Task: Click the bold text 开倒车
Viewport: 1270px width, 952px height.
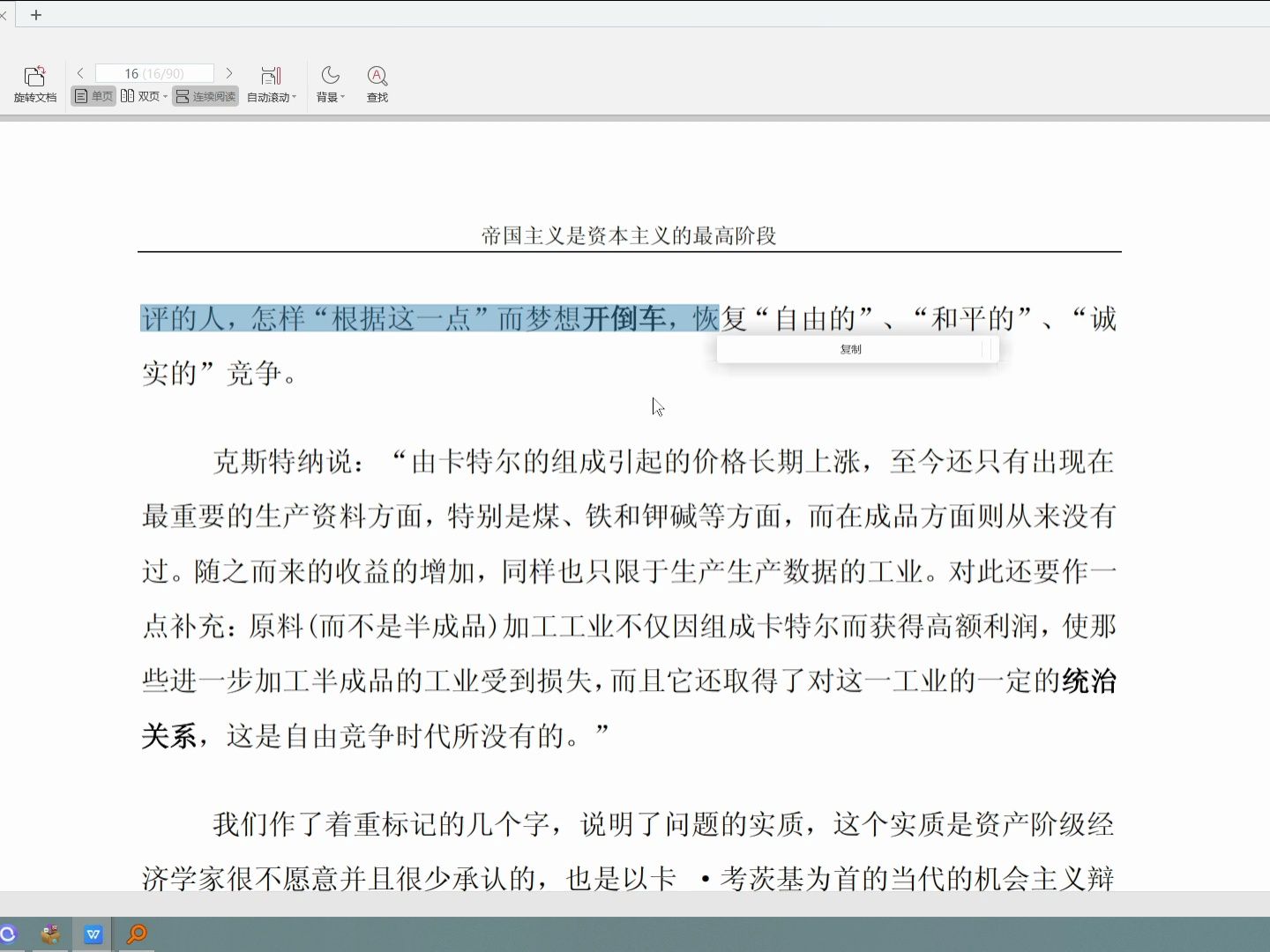Action: pyautogui.click(x=623, y=318)
